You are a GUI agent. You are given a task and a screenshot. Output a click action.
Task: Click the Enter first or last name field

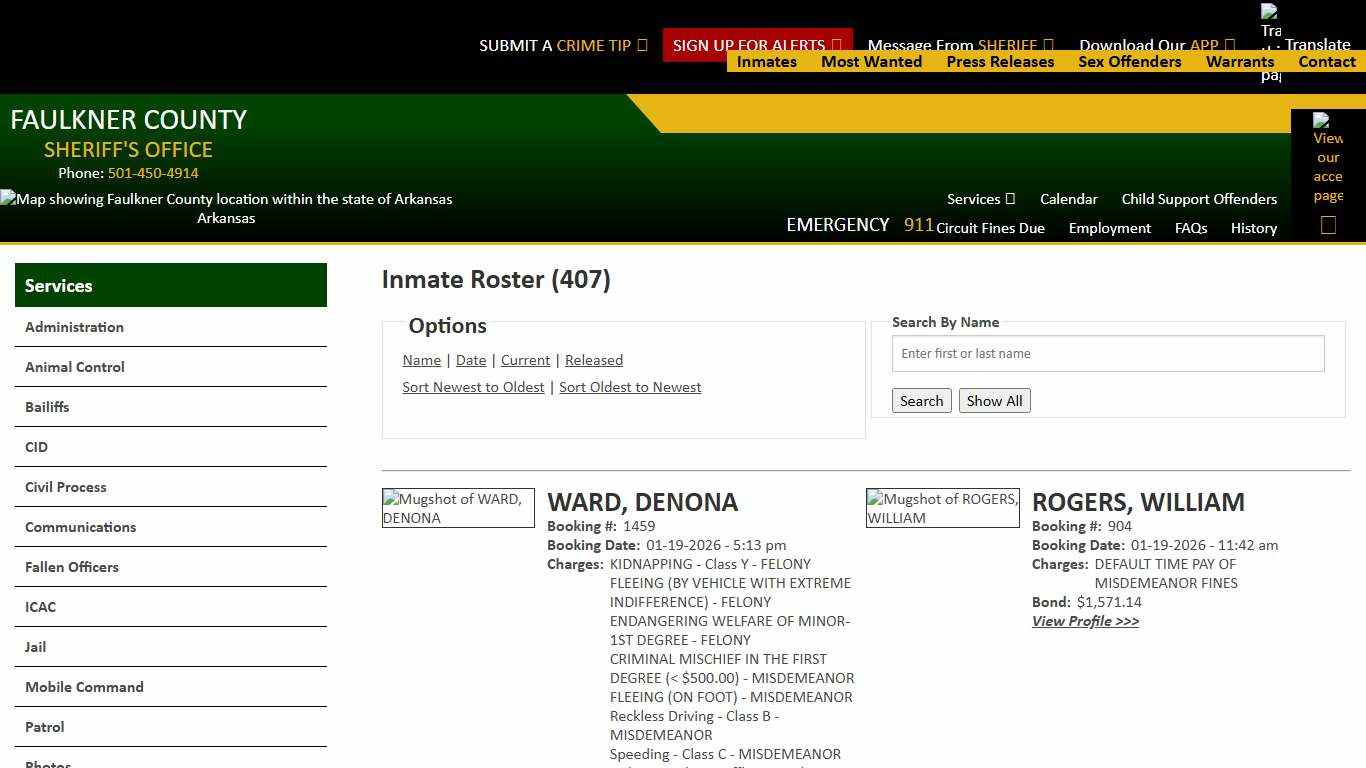(x=1107, y=353)
